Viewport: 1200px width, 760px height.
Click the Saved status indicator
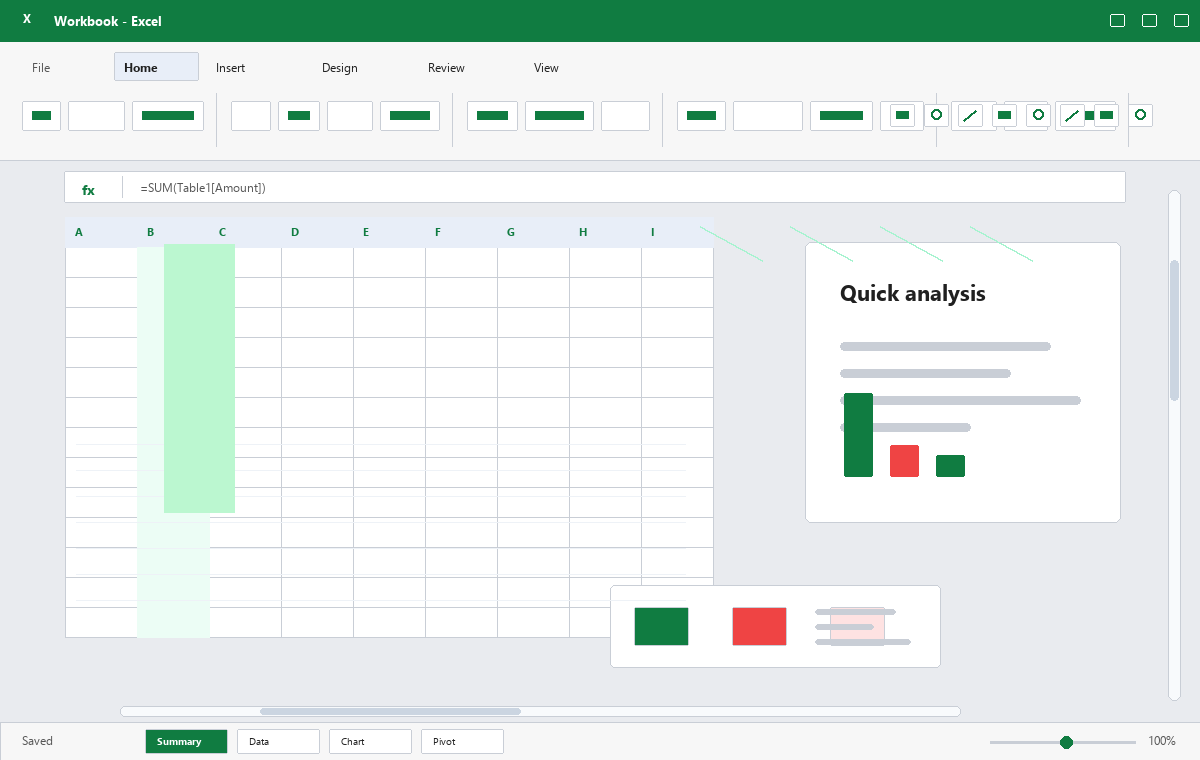pyautogui.click(x=37, y=741)
